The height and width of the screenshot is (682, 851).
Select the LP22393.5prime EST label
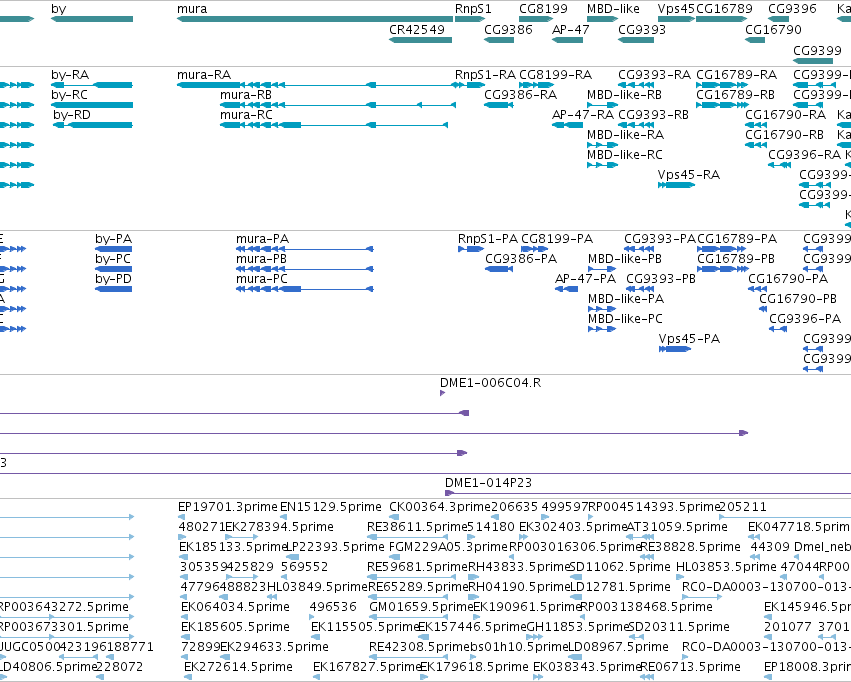tap(335, 547)
